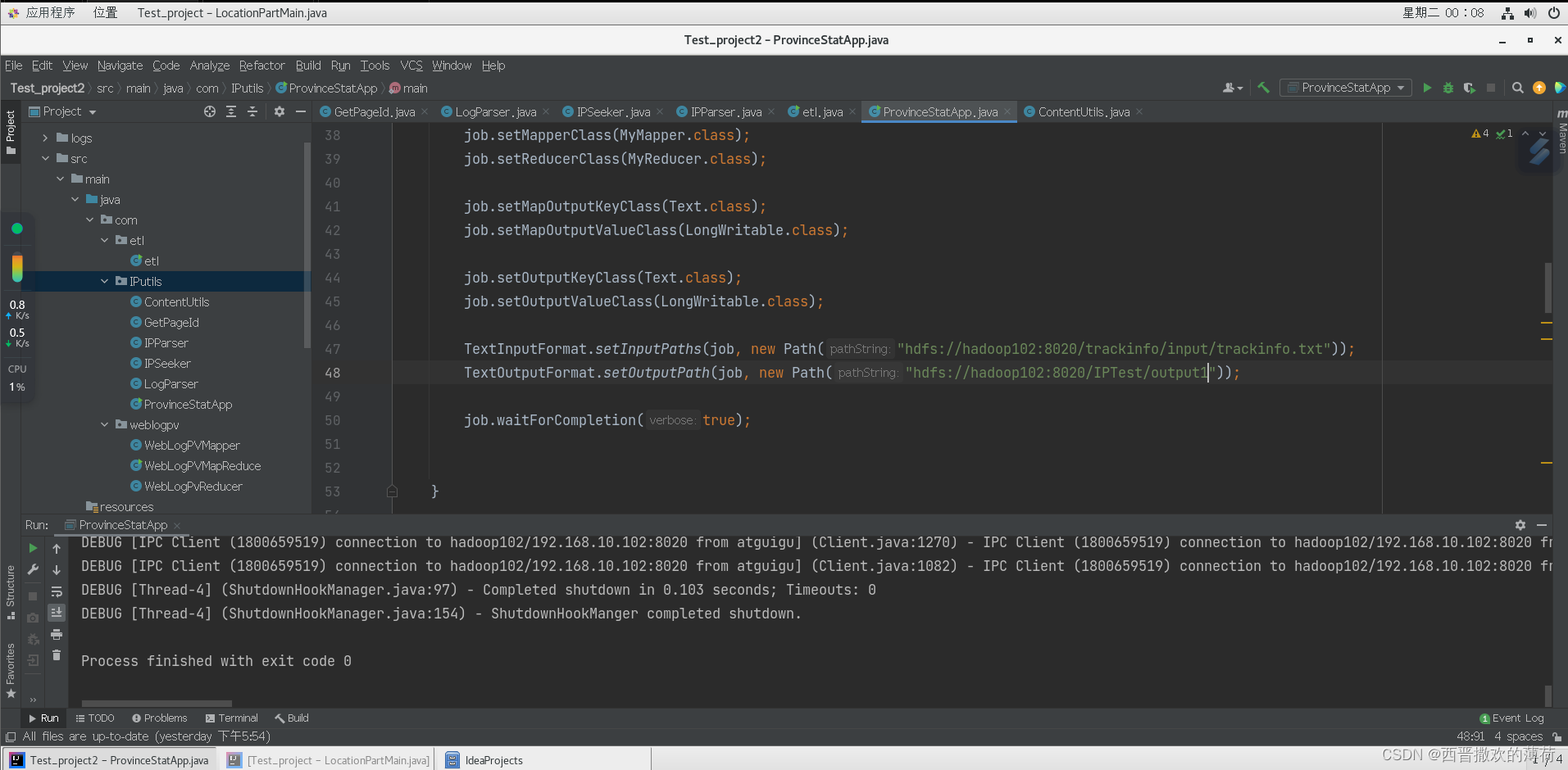Click the orange IDE update arrow icon
The image size is (1568, 770).
click(1539, 88)
